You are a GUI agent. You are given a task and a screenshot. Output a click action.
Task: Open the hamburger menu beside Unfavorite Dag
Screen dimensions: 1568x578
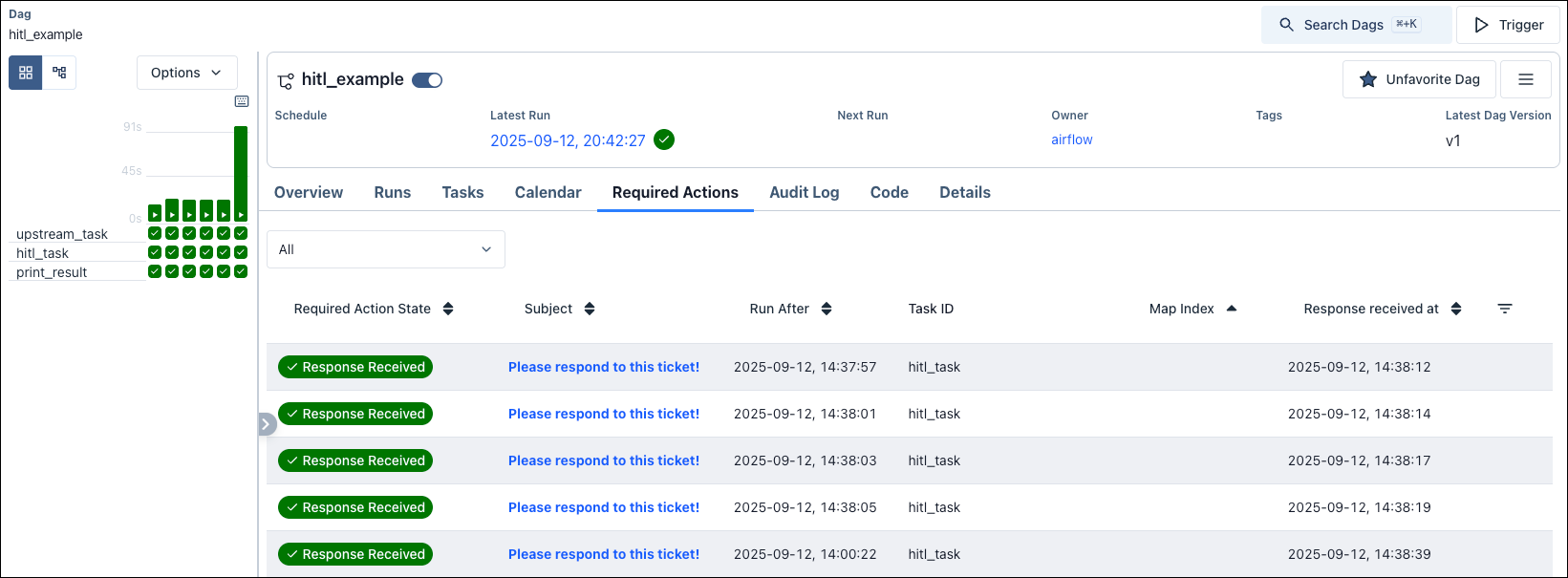click(1526, 79)
